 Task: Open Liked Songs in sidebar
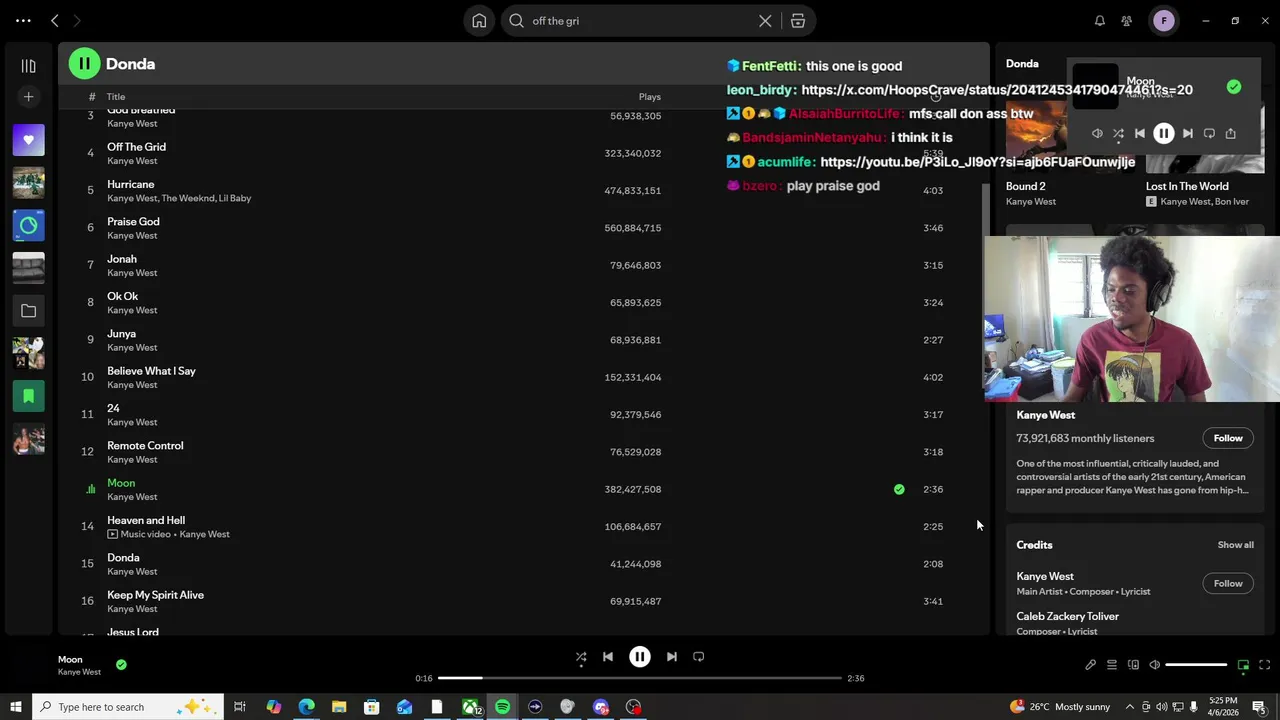click(28, 140)
